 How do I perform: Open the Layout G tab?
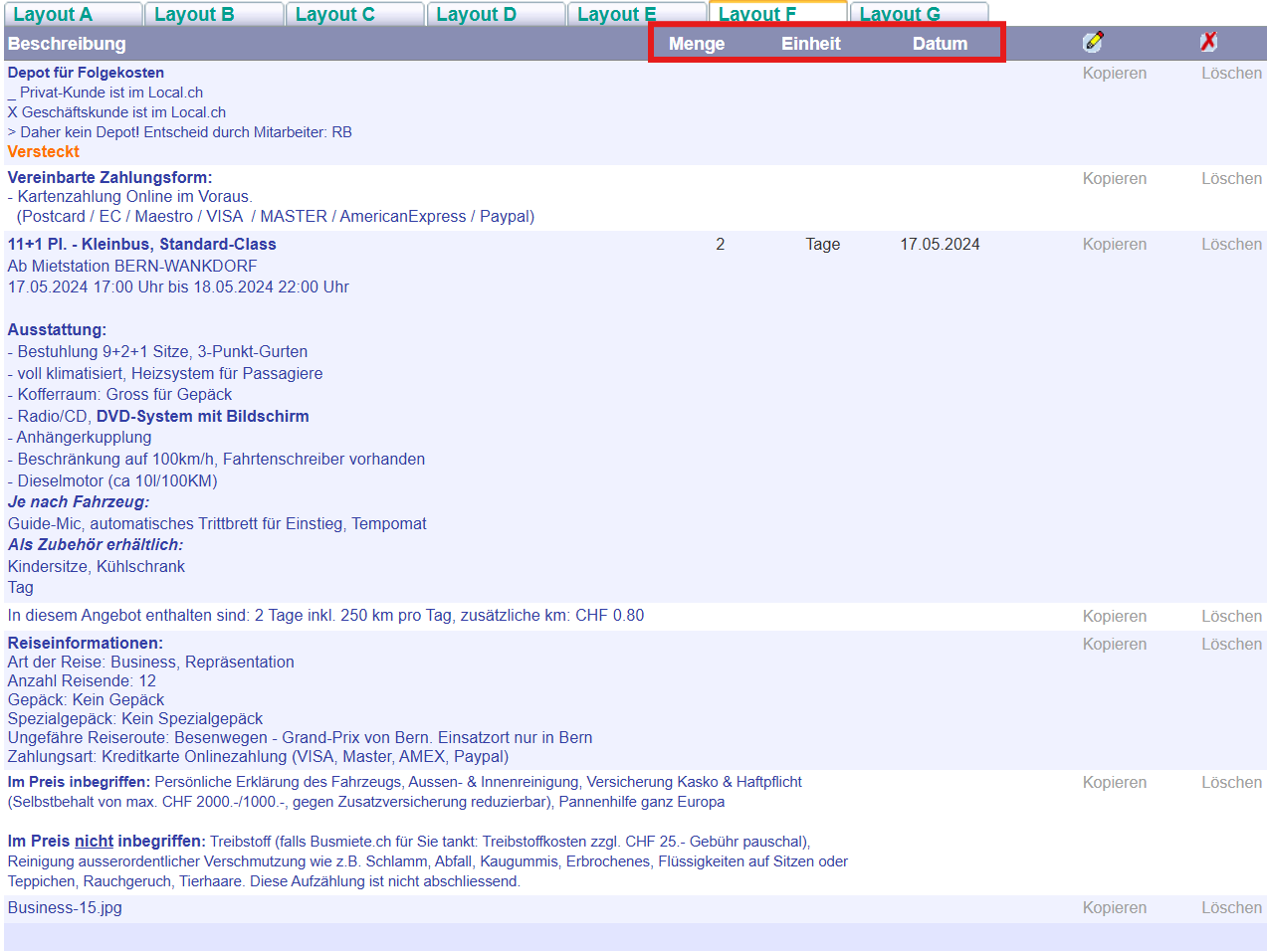coord(919,14)
